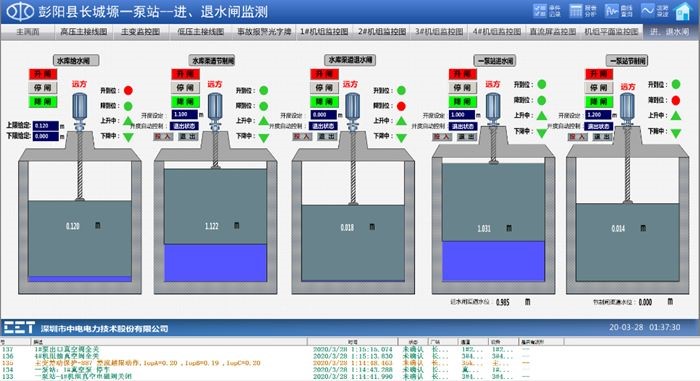The width and height of the screenshot is (700, 381).
Task: Click 上升中 up-triangle indicator of 水库给水闸
Action: click(128, 121)
